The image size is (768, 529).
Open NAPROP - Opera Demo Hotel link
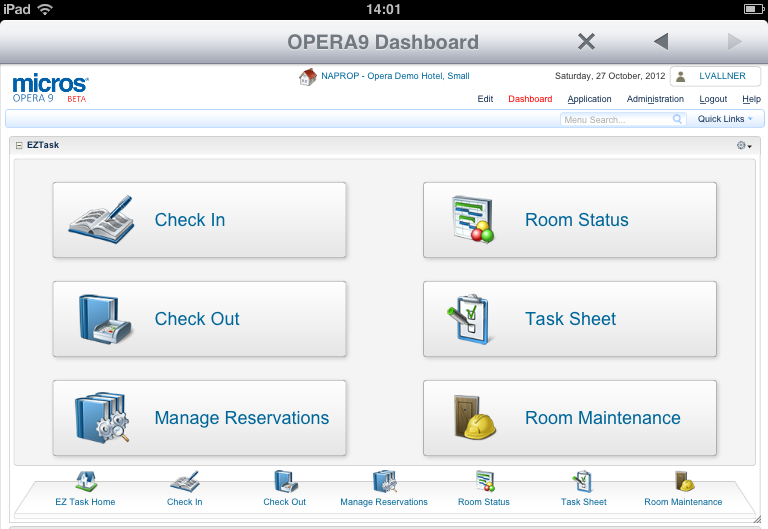point(395,76)
